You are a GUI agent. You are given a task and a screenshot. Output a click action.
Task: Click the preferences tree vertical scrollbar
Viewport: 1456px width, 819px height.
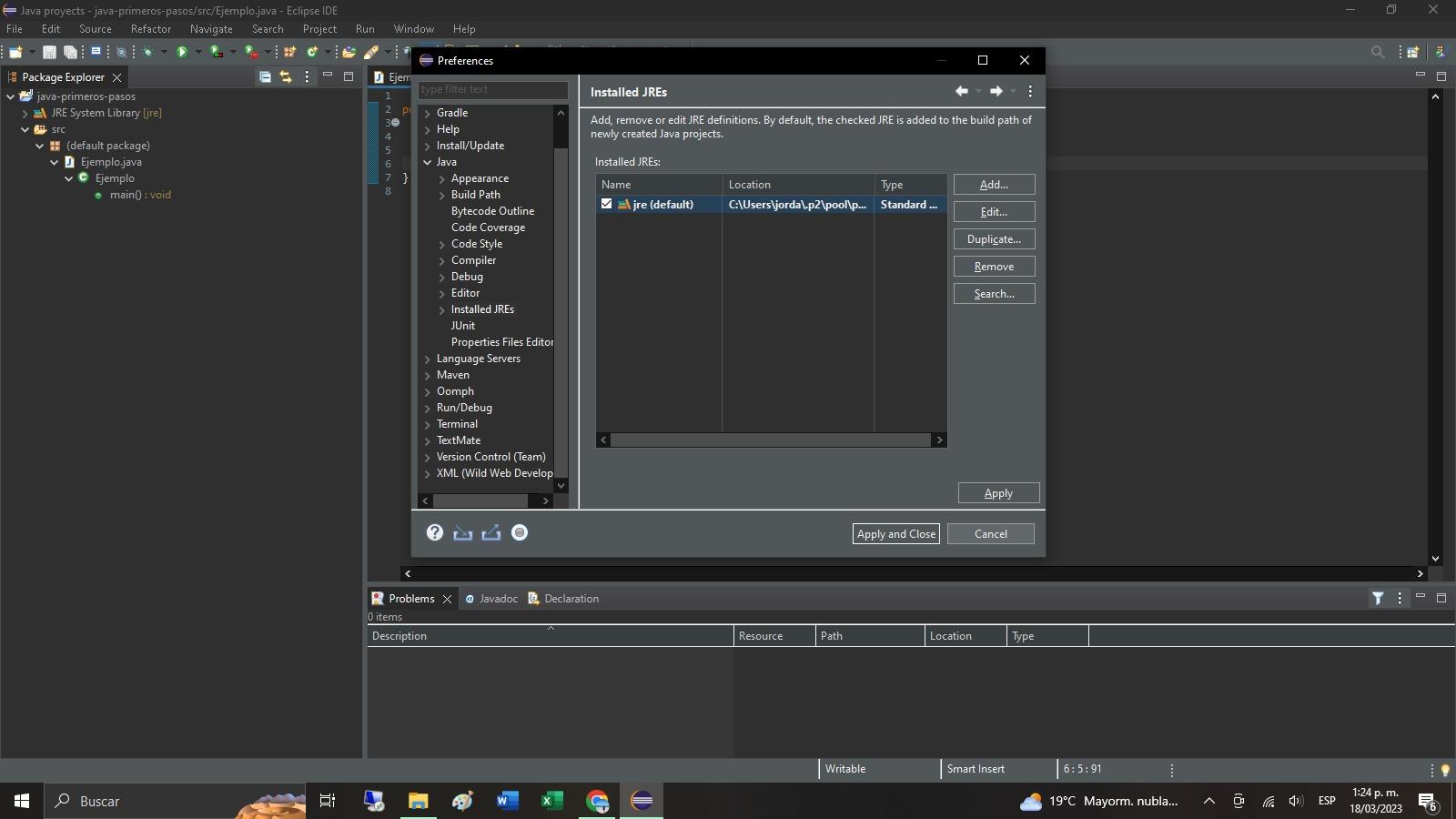561,299
